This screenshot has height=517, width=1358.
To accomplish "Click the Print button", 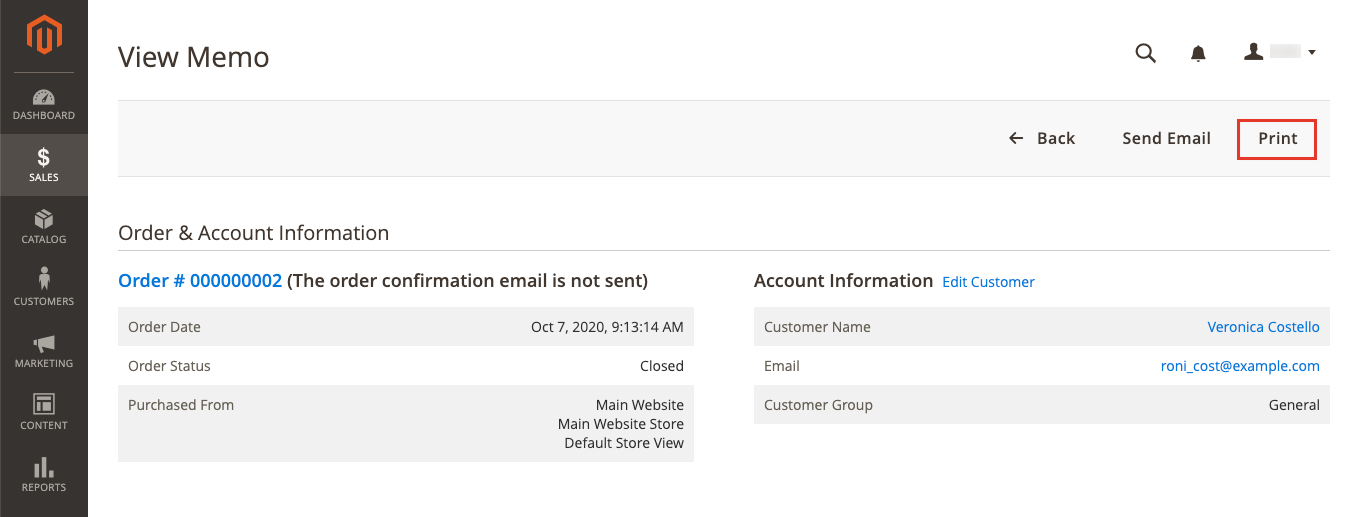I will [1277, 139].
